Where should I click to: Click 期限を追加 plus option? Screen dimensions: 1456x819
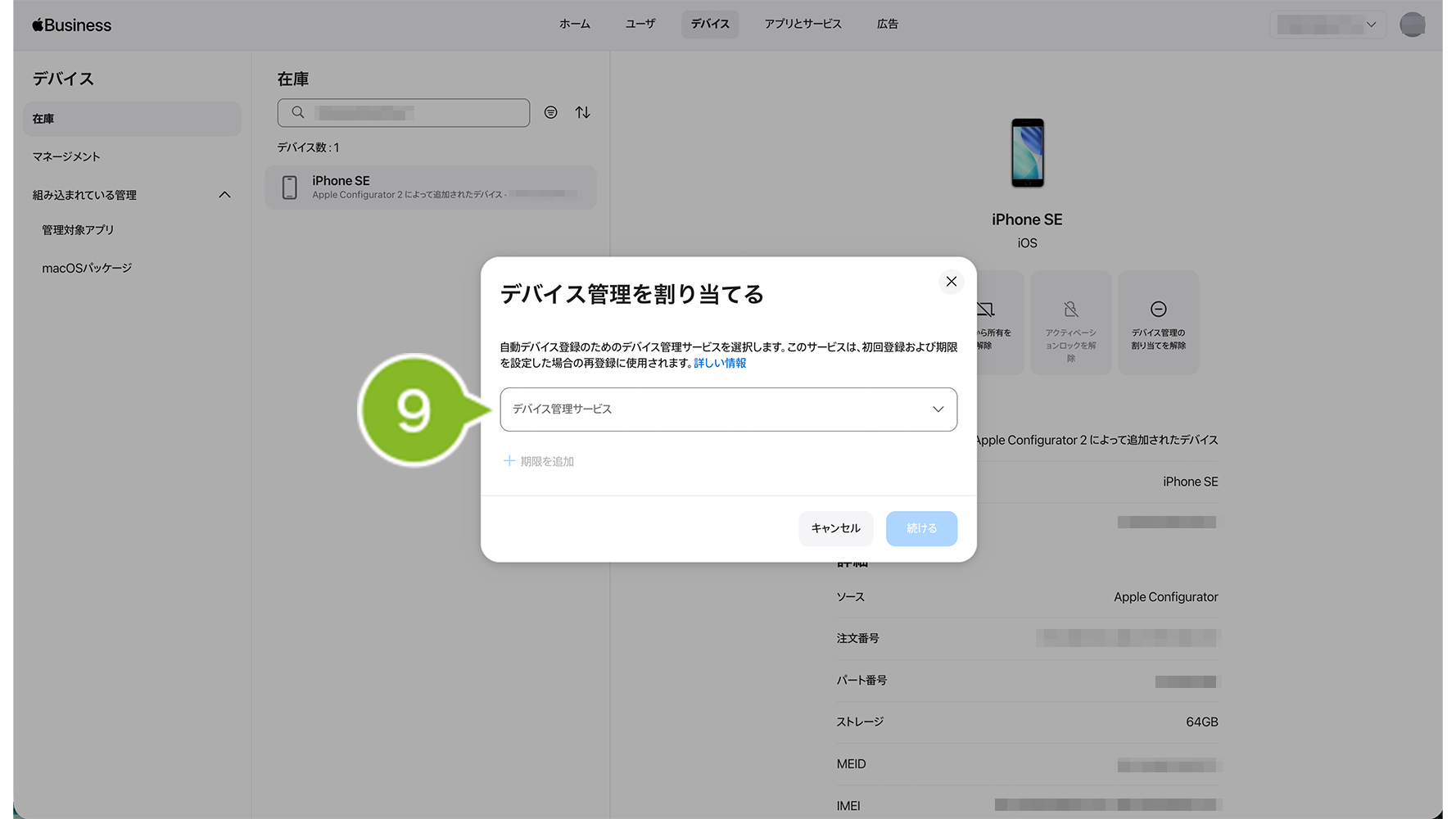(x=539, y=461)
